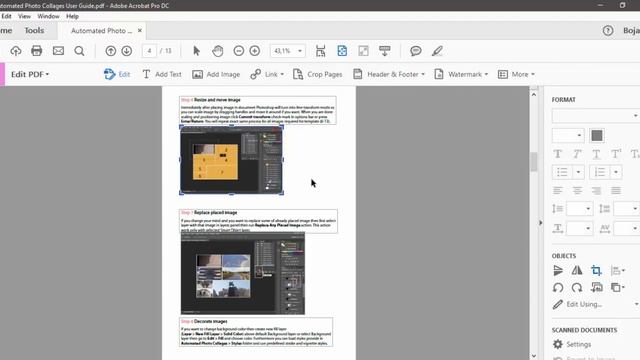The image size is (640, 360).
Task: Open the Window menu
Action: pyautogui.click(x=48, y=16)
